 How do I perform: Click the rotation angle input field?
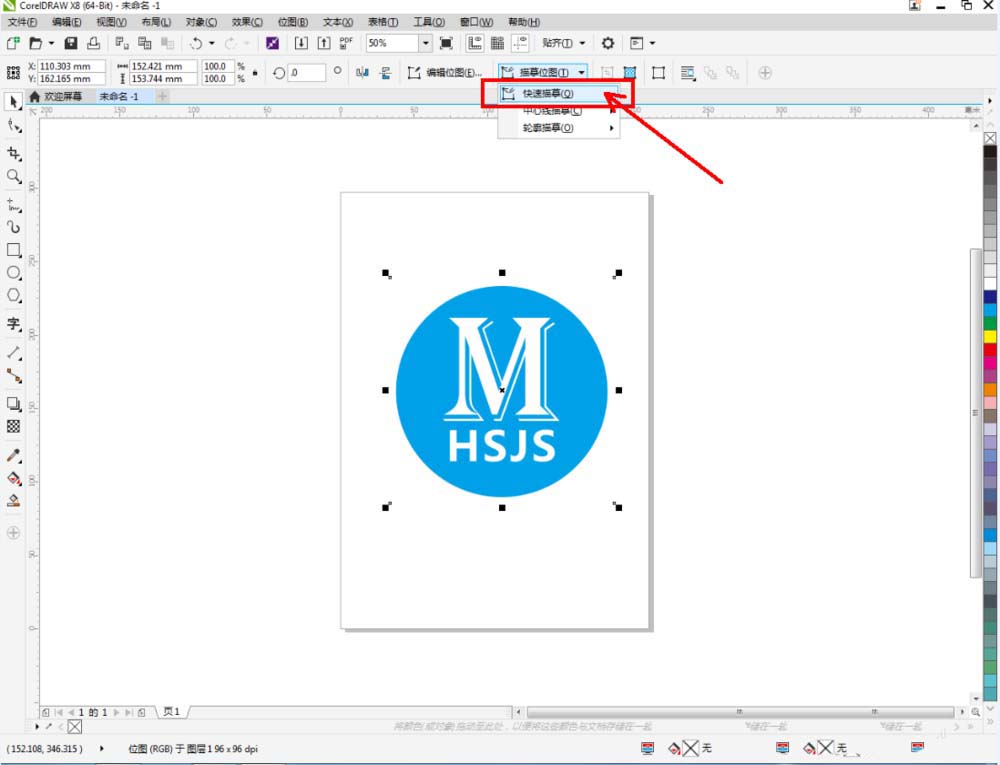307,73
